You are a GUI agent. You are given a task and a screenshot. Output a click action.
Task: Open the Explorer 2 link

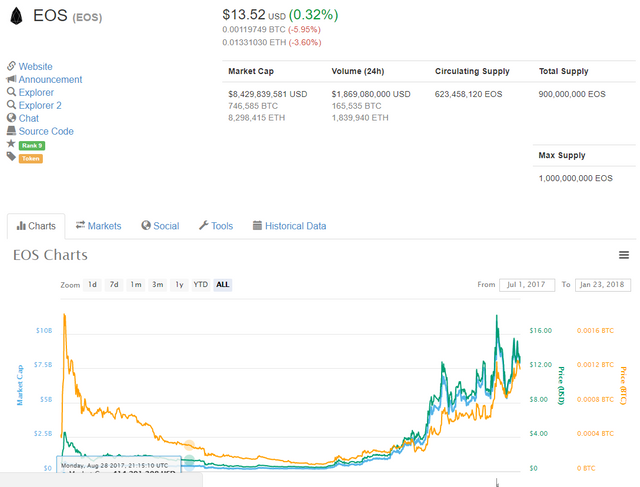click(40, 105)
